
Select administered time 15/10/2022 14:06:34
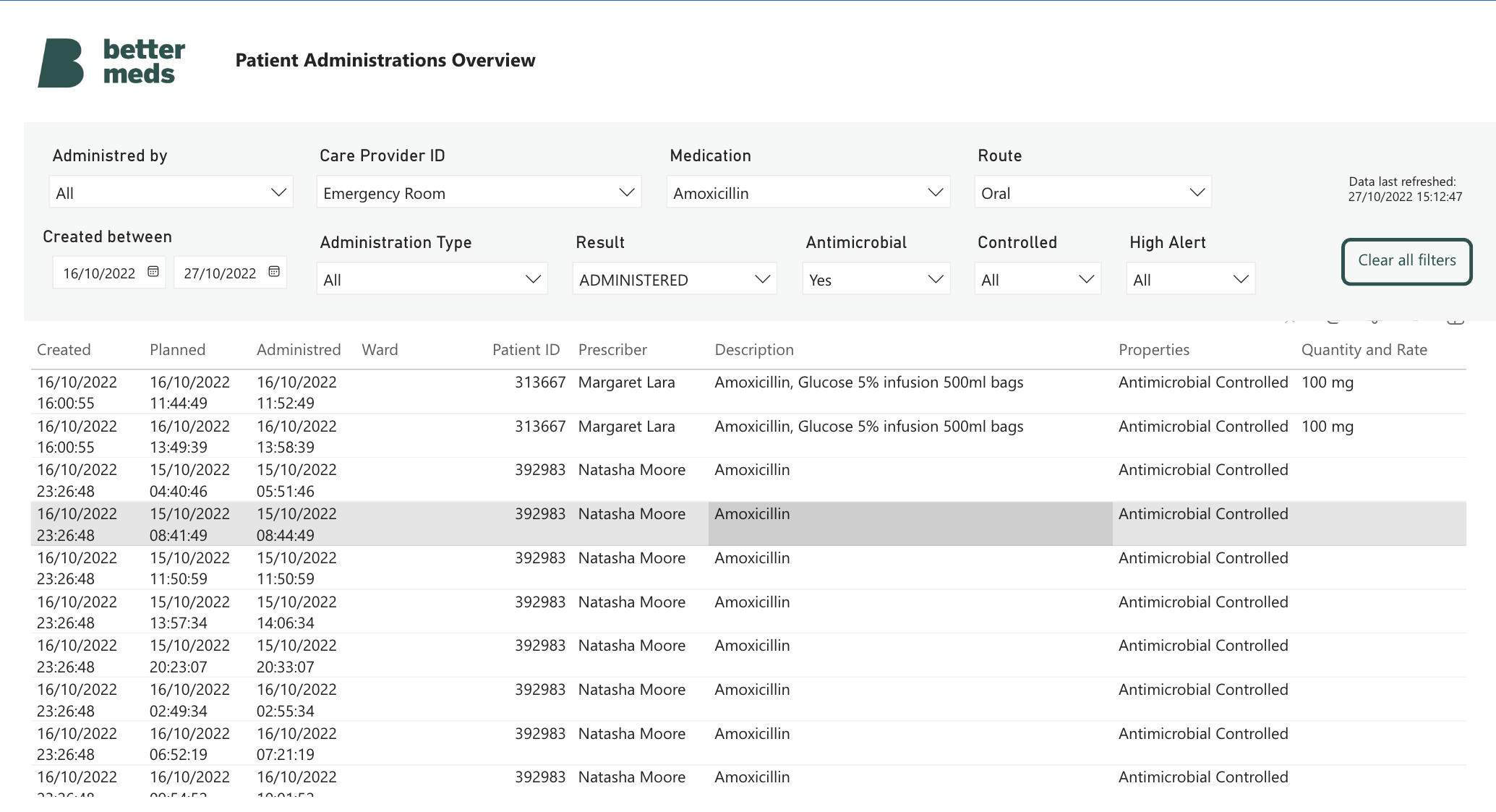click(x=296, y=612)
